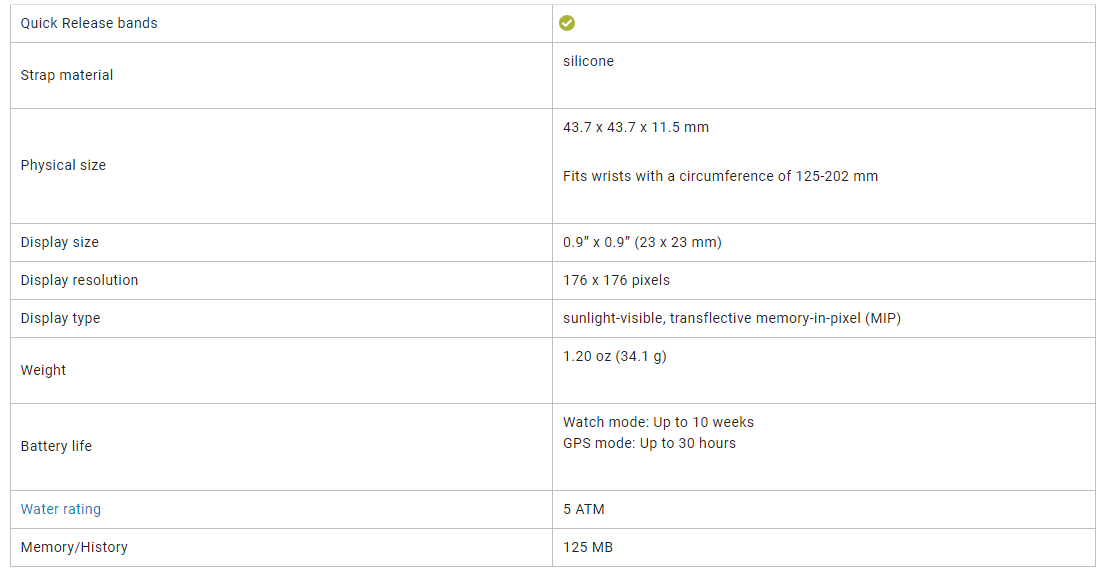Select the 1.20 oz (34.1 g) weight value
1105x575 pixels.
coord(615,356)
